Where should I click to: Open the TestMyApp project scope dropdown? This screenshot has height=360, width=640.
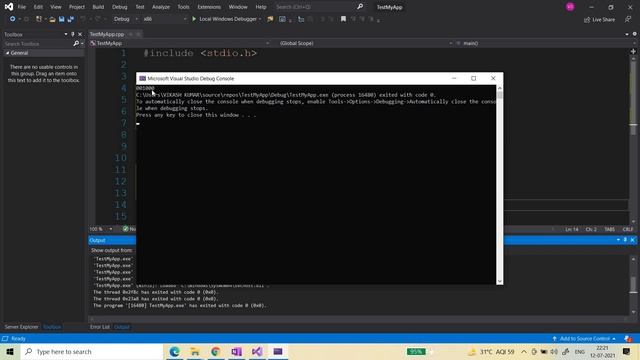[267, 43]
